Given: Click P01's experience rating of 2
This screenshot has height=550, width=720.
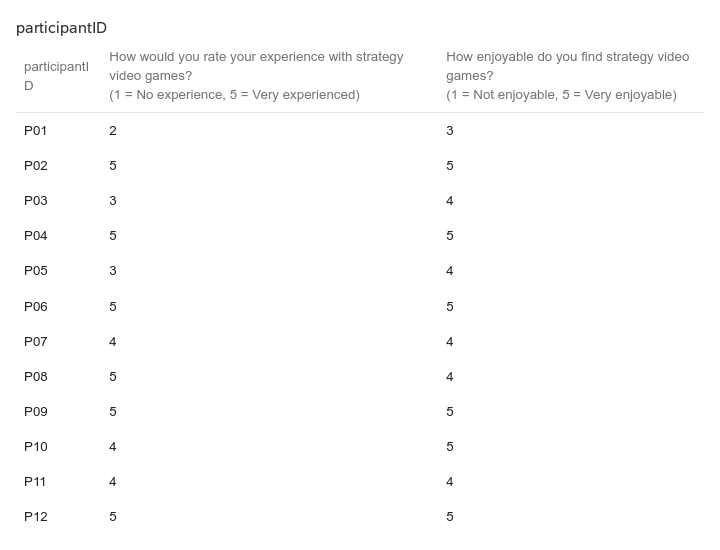Looking at the screenshot, I should pos(113,131).
